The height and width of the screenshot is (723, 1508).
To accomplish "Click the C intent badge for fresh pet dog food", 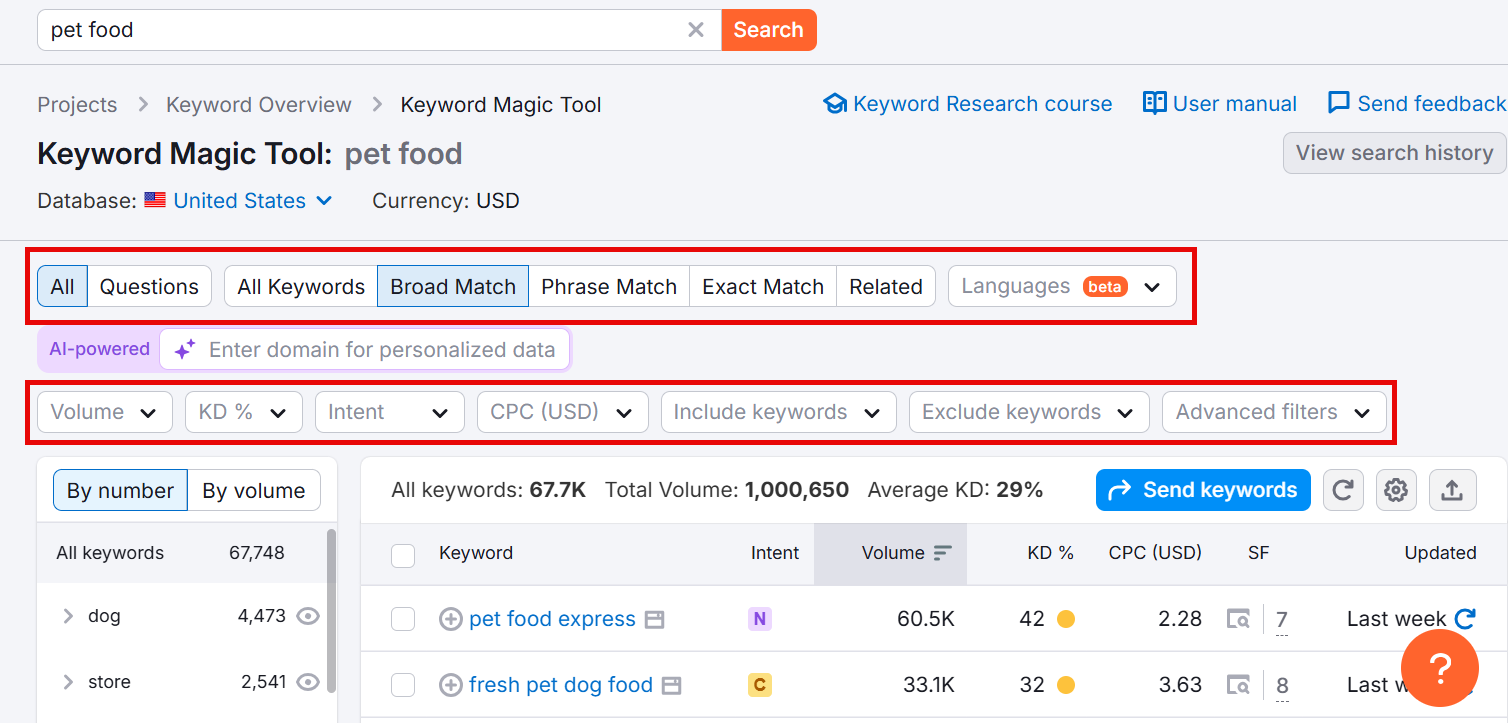I will click(760, 685).
